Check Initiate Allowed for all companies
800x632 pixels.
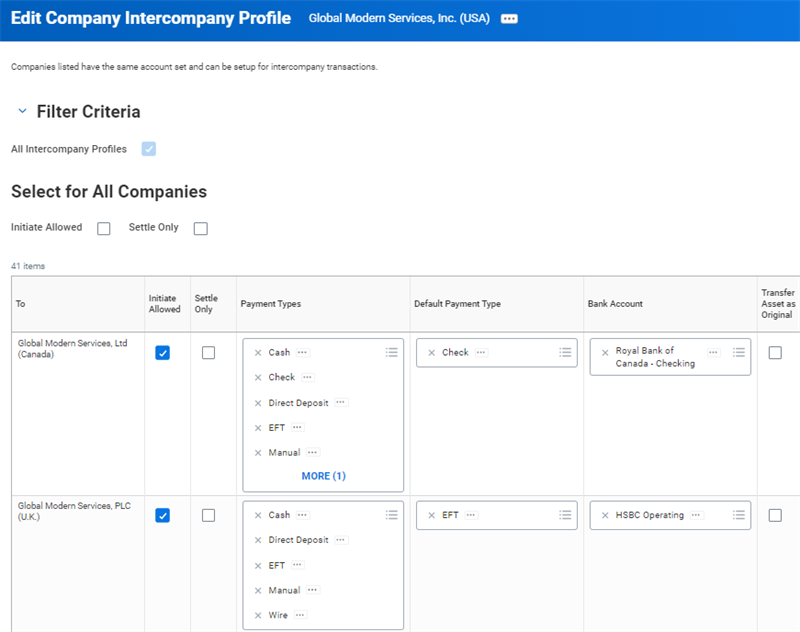coord(104,228)
